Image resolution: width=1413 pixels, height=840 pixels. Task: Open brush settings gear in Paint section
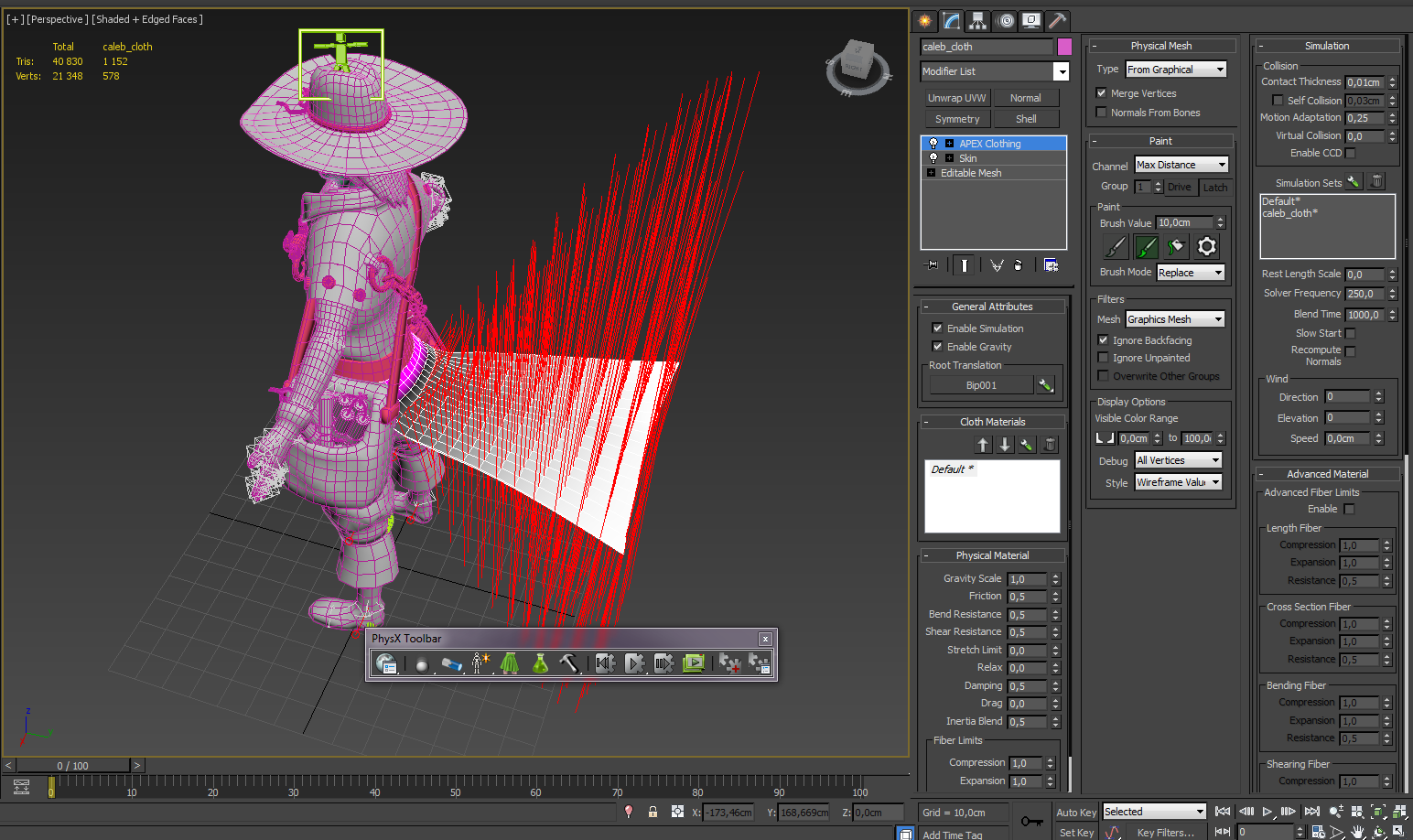click(x=1206, y=246)
